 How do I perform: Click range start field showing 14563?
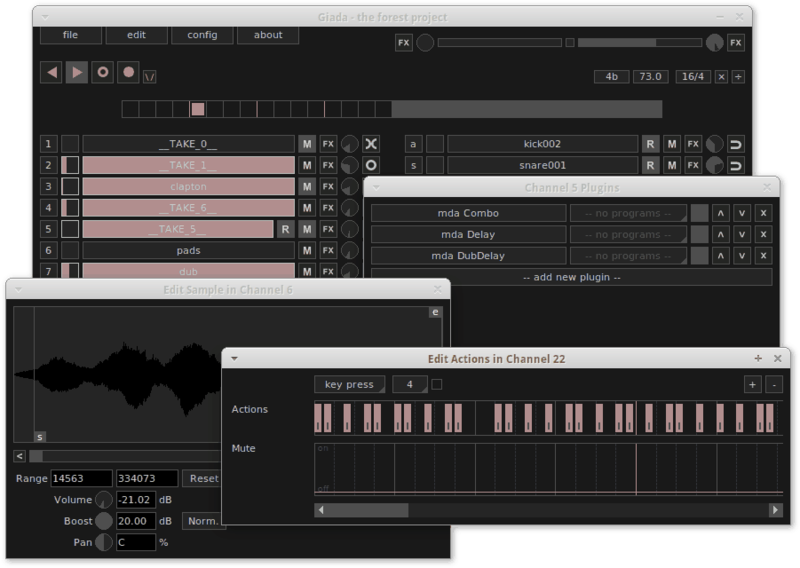[82, 479]
